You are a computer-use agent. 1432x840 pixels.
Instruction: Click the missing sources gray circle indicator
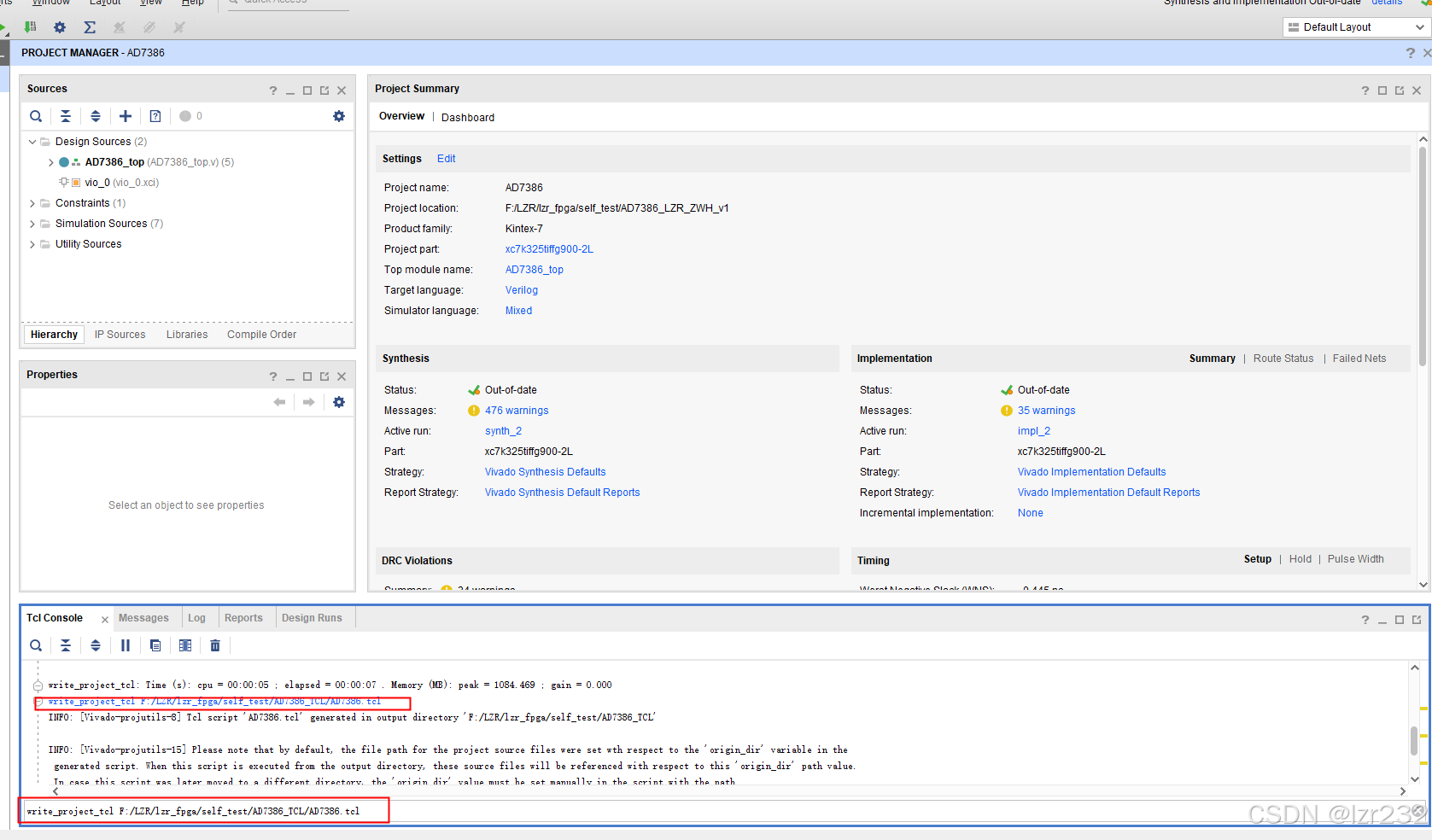[185, 116]
